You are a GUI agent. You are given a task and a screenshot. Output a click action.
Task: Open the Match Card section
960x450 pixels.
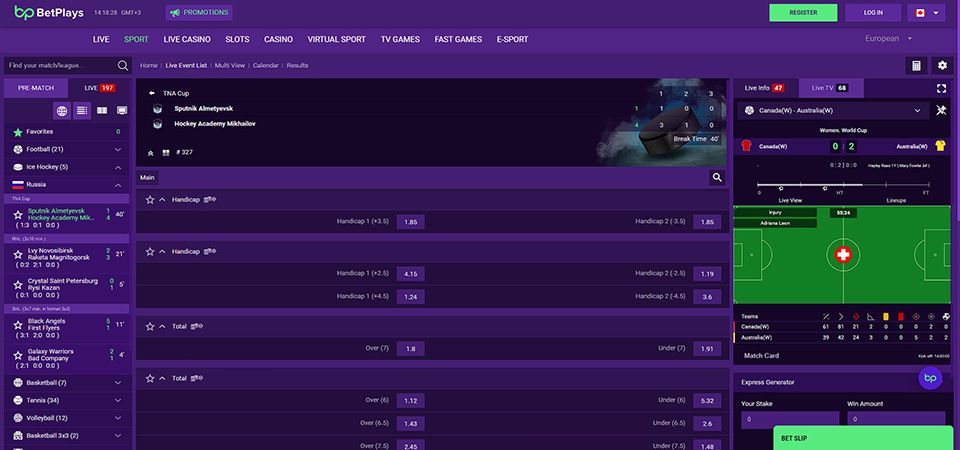click(x=761, y=356)
